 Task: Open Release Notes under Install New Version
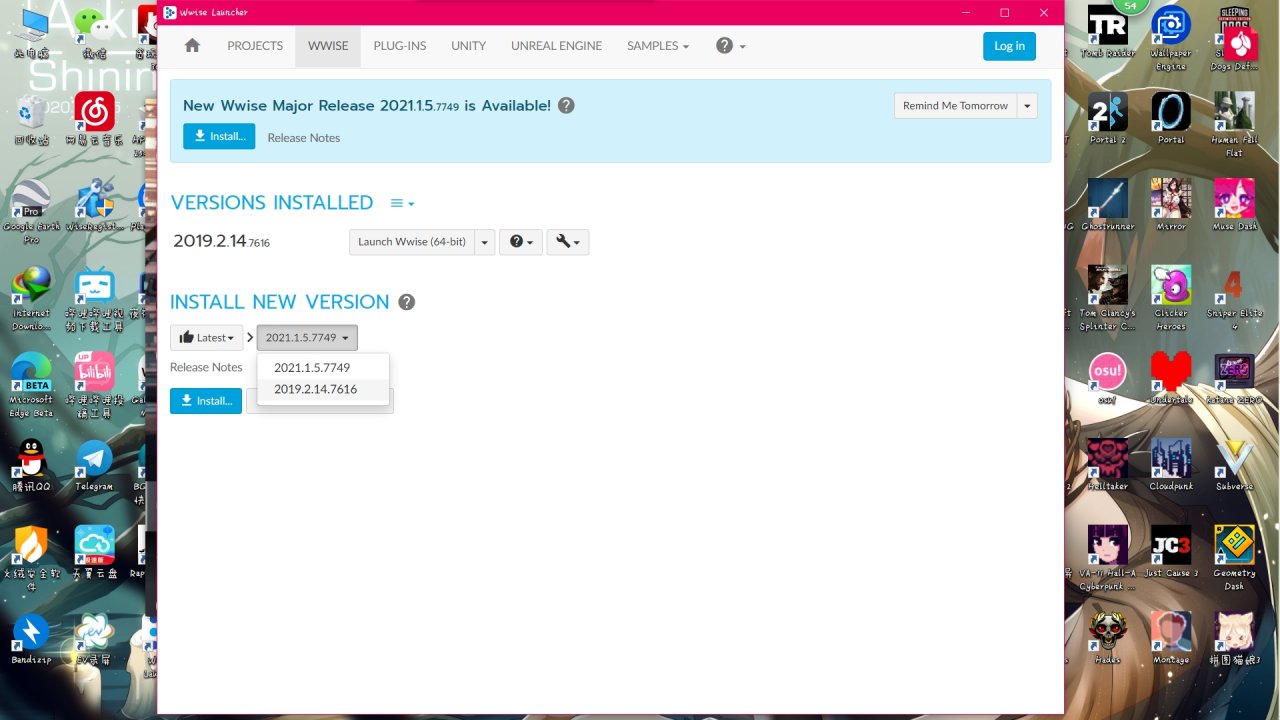point(206,367)
